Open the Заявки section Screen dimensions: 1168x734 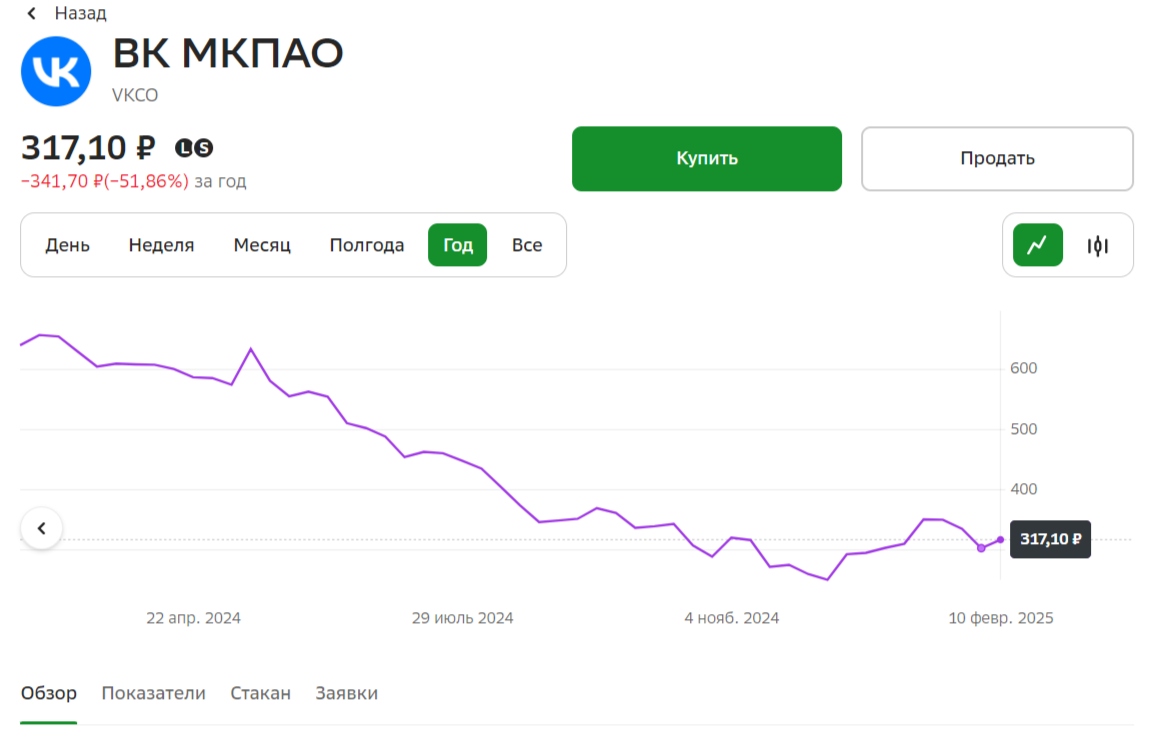345,692
